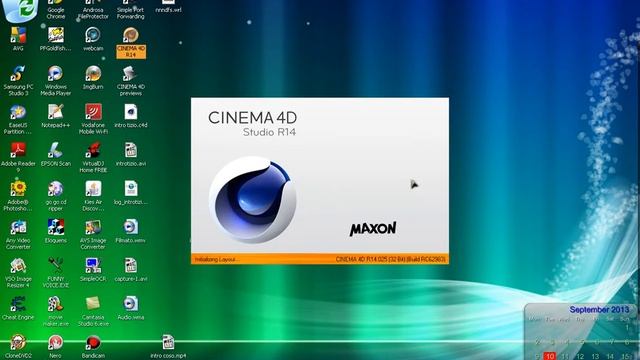Select the intro coso.mp4 file
Image resolution: width=640 pixels, height=360 pixels.
168,347
